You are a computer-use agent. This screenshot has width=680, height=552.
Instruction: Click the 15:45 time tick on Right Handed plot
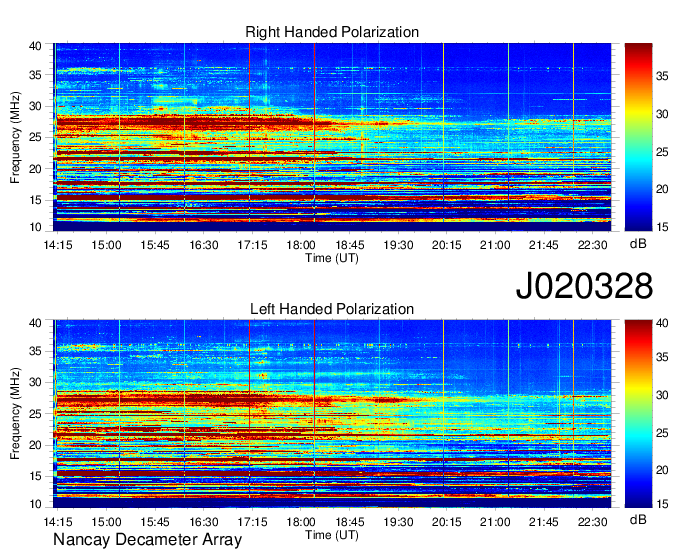click(x=155, y=245)
